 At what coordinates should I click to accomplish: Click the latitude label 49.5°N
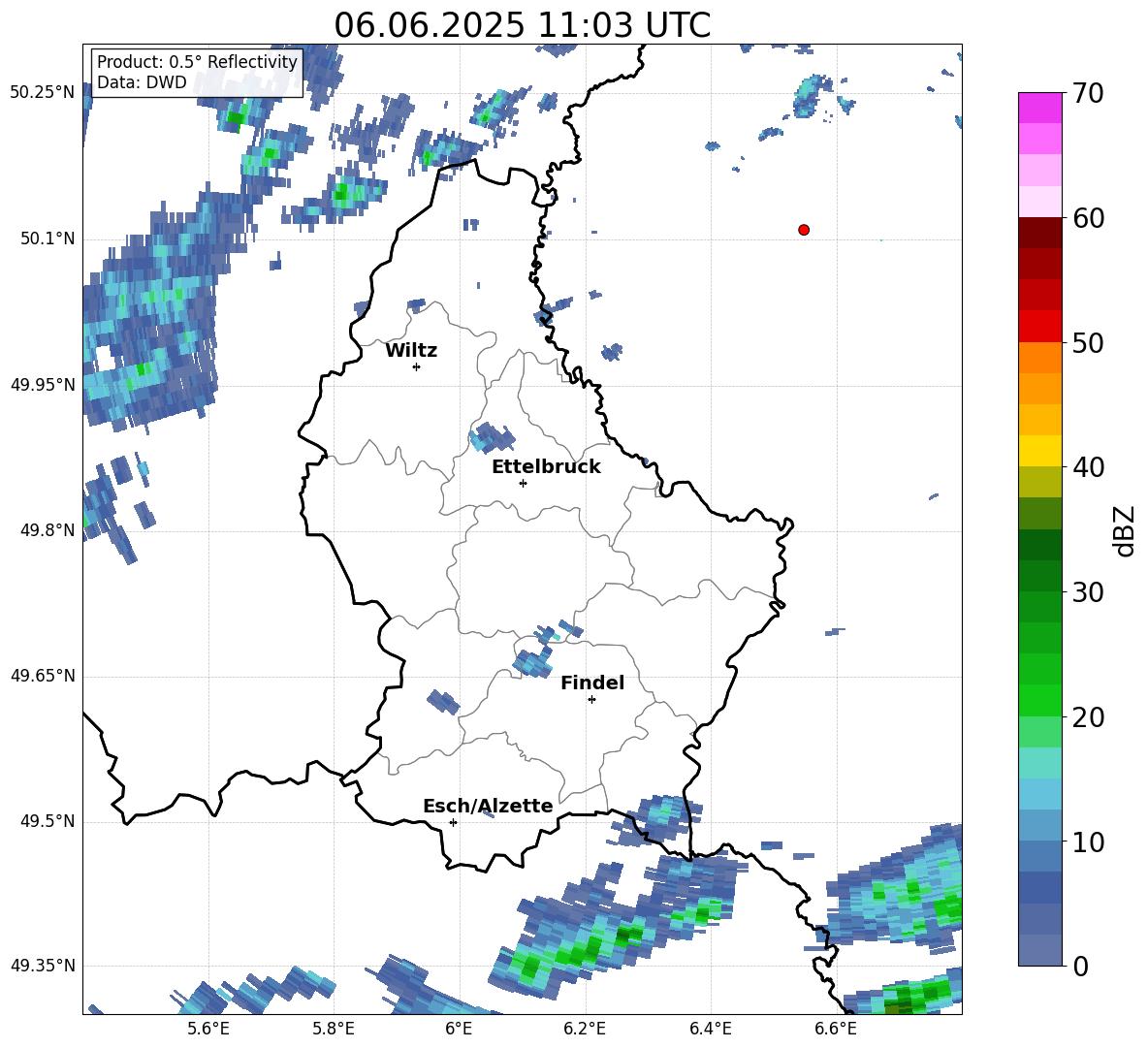pyautogui.click(x=48, y=821)
